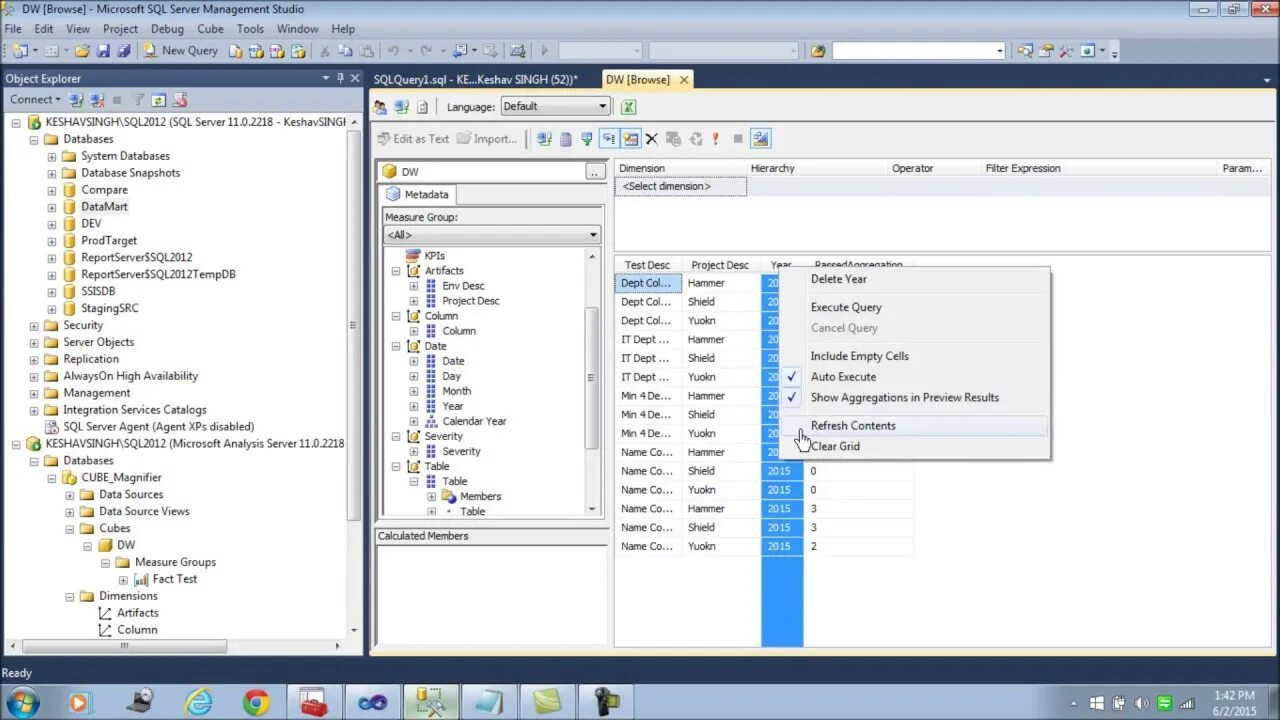Viewport: 1280px width, 720px height.
Task: Click the Save disk icon in main toolbar
Action: pyautogui.click(x=103, y=50)
